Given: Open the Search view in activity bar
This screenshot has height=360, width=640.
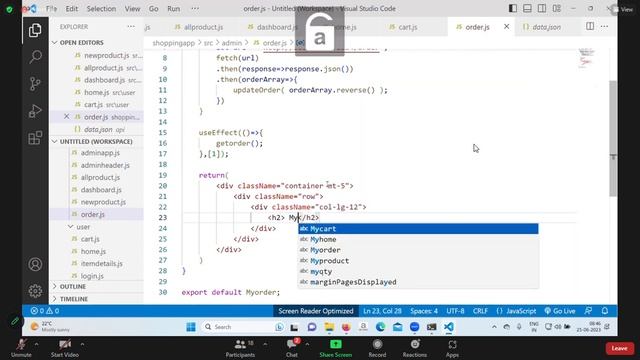Looking at the screenshot, I should tap(35, 57).
